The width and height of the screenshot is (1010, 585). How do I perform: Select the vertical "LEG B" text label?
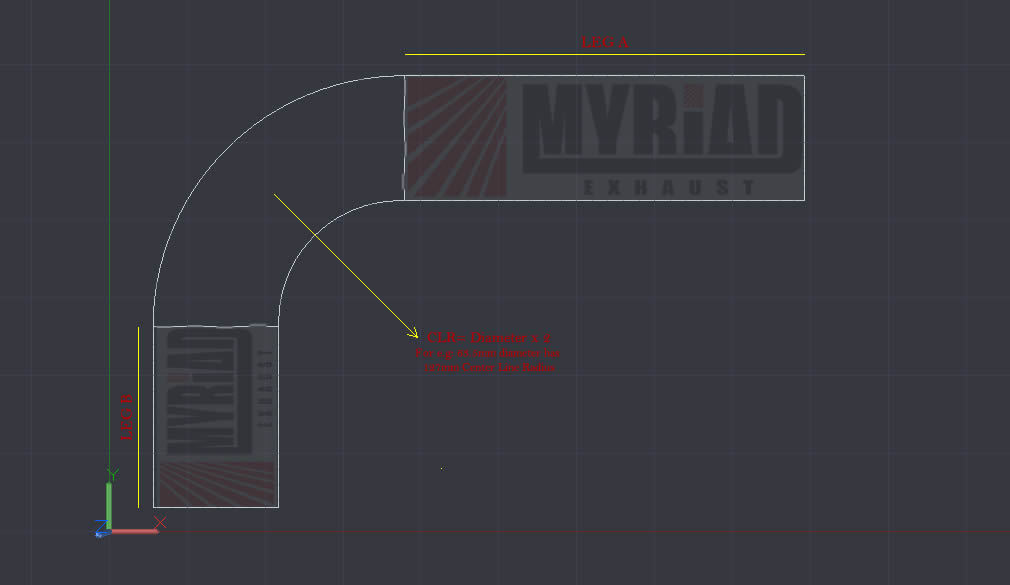pos(127,417)
